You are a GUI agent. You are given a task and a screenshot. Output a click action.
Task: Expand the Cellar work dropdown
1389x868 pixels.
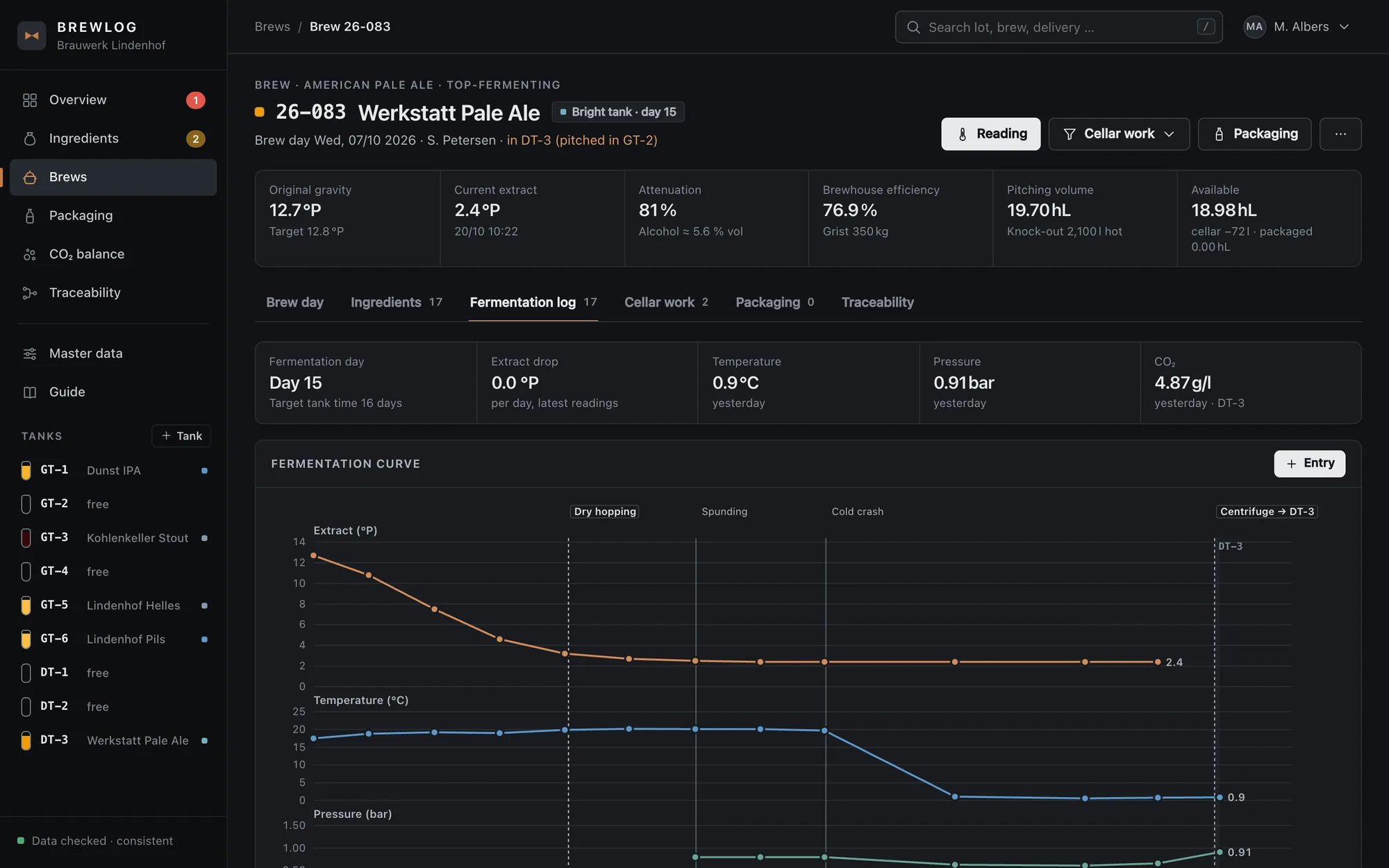pyautogui.click(x=1119, y=134)
